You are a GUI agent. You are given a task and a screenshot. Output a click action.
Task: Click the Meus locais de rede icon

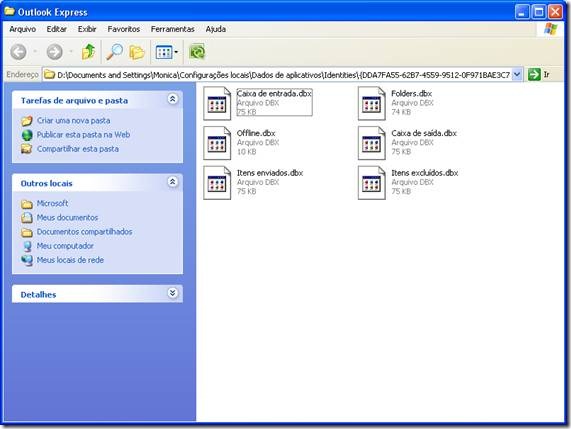[27, 260]
